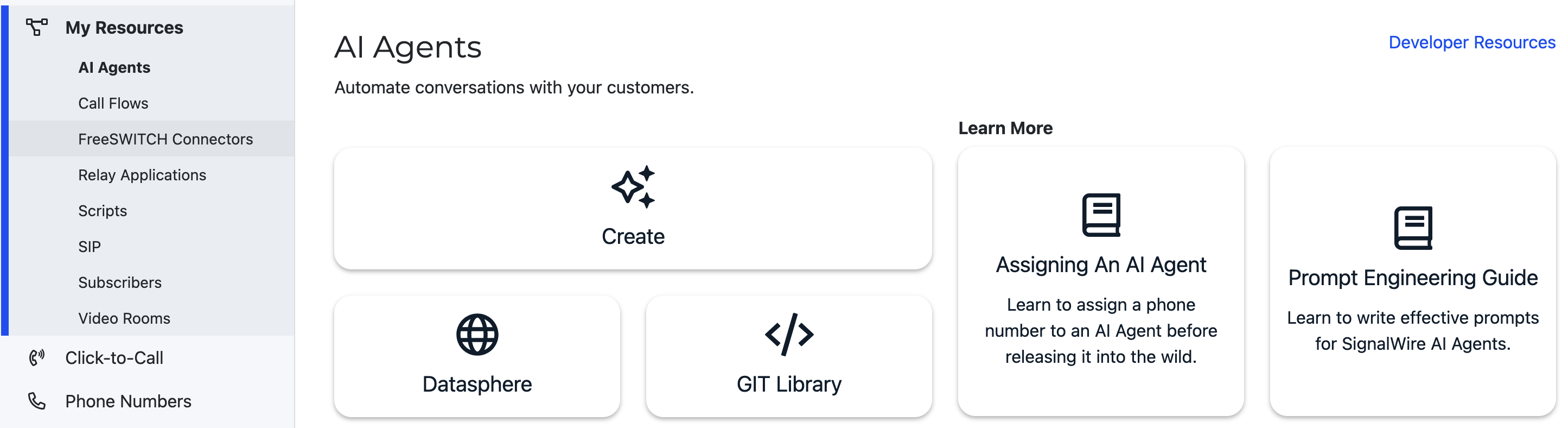The height and width of the screenshot is (428, 1568).
Task: Open Phone Numbers via the phone icon
Action: 36,401
